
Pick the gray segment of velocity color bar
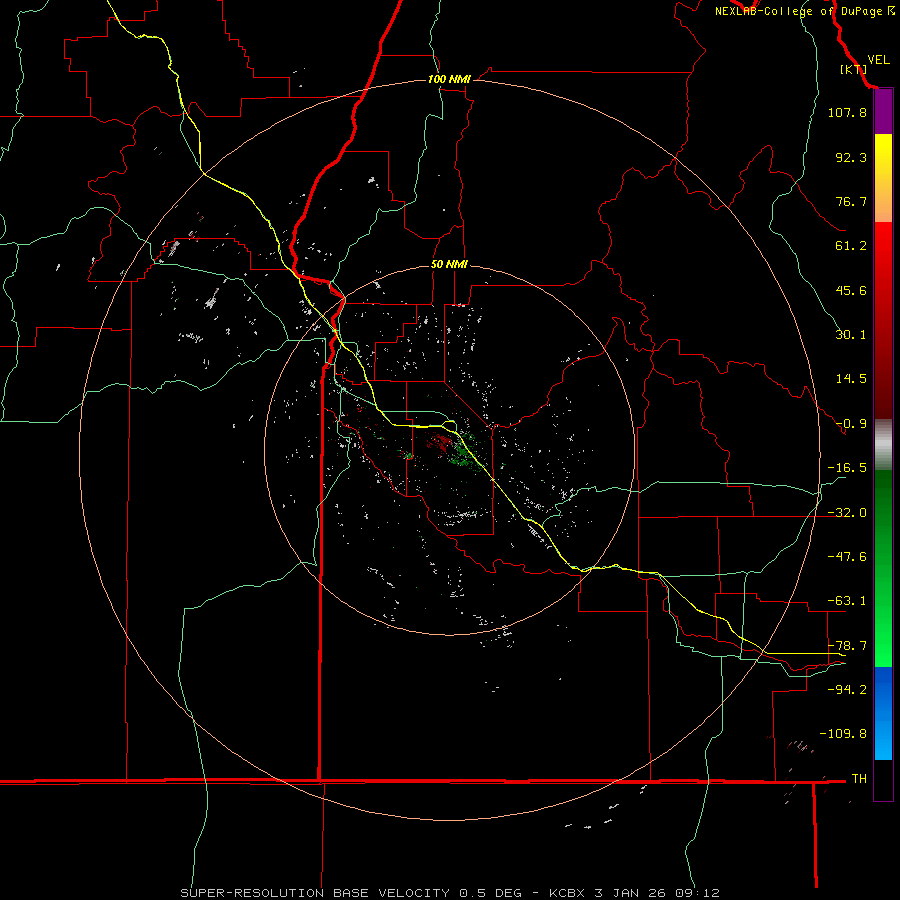click(x=883, y=445)
